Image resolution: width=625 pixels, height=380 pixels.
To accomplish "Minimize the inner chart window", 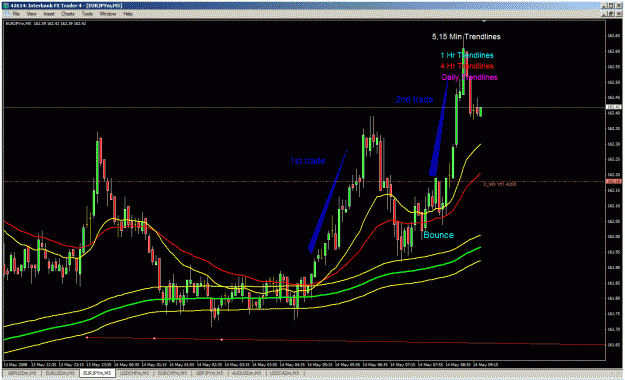I will [604, 14].
